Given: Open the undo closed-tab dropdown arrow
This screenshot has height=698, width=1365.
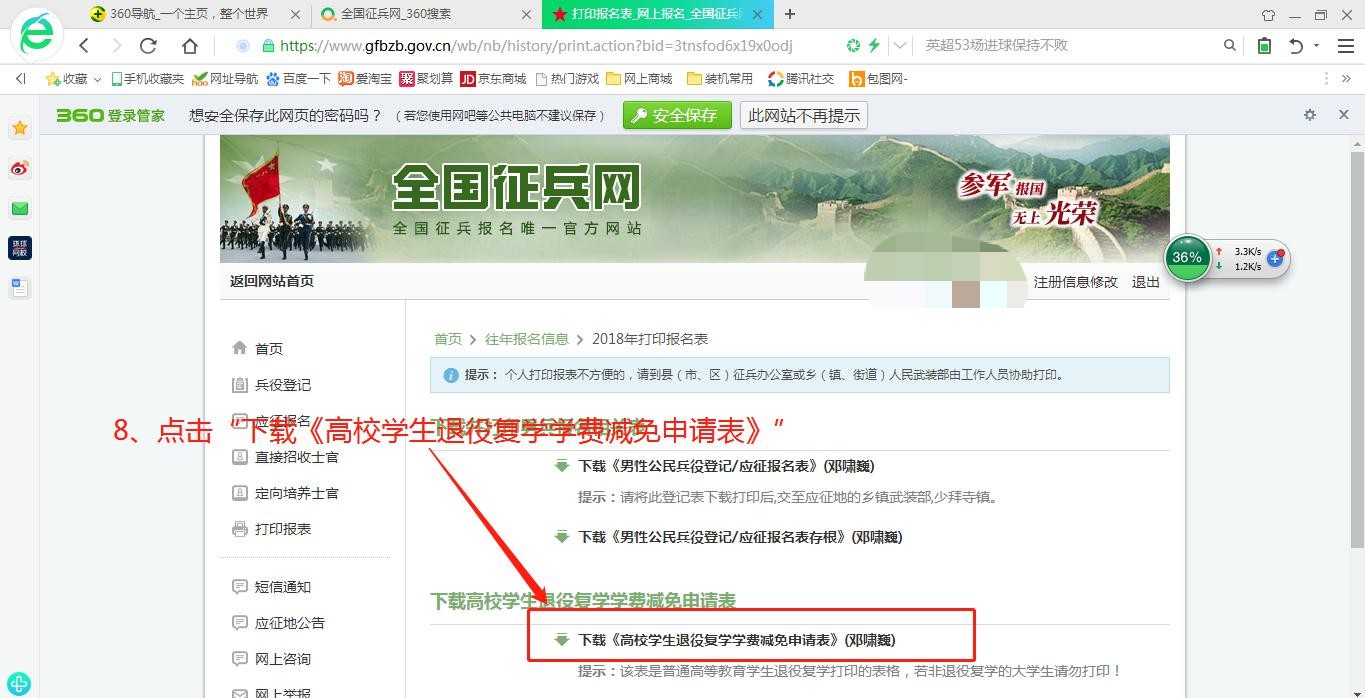Looking at the screenshot, I should [1316, 46].
